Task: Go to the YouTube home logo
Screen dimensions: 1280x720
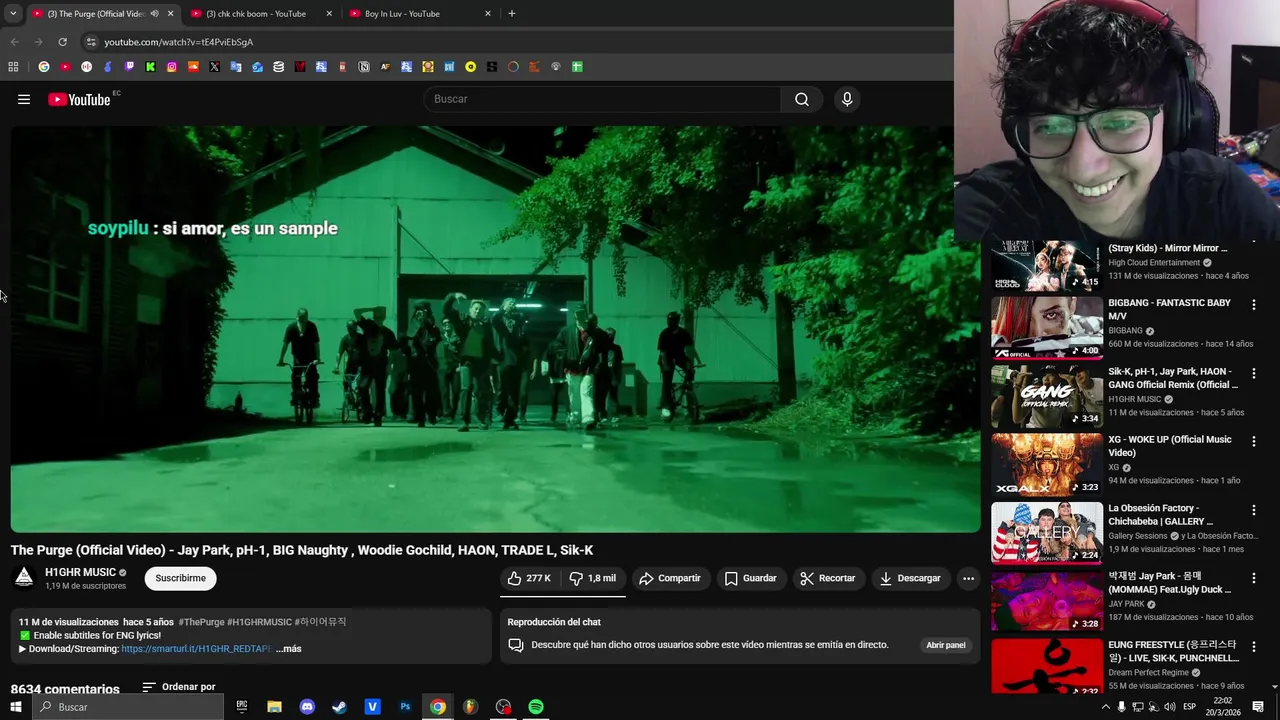Action: coord(79,99)
